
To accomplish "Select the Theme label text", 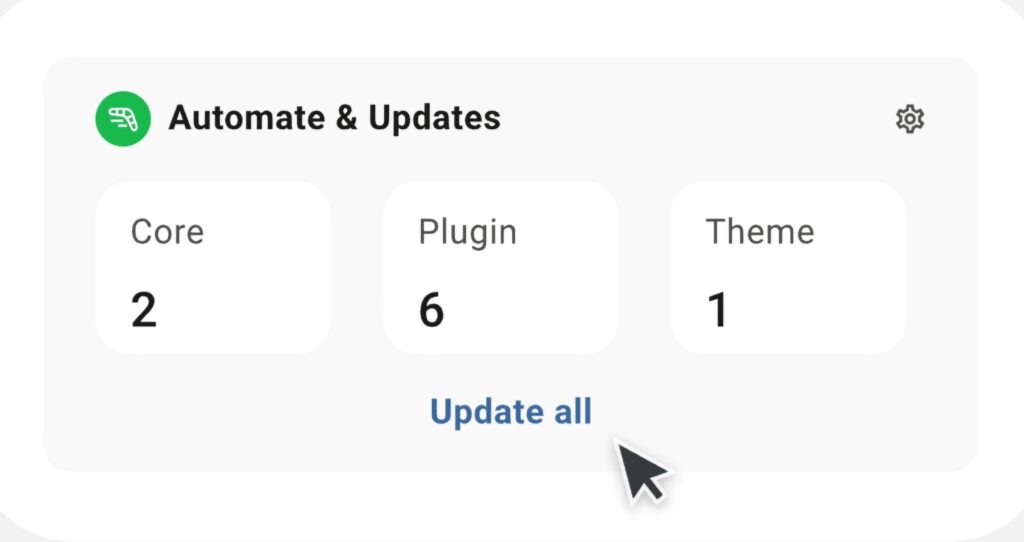I will [x=760, y=231].
